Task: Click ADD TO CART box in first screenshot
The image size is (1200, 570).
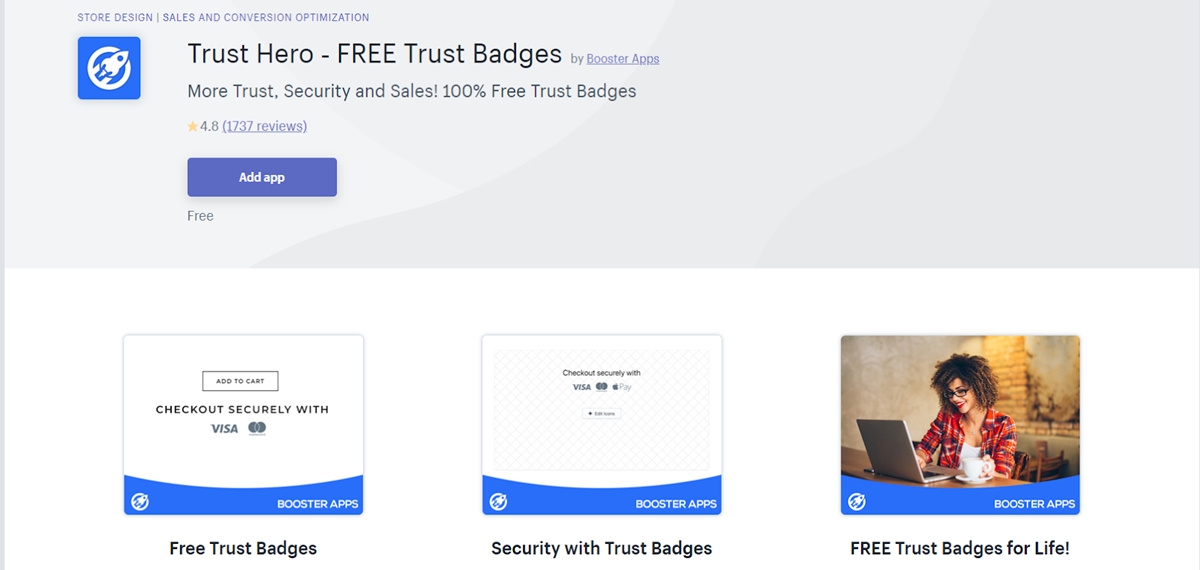Action: tap(240, 381)
